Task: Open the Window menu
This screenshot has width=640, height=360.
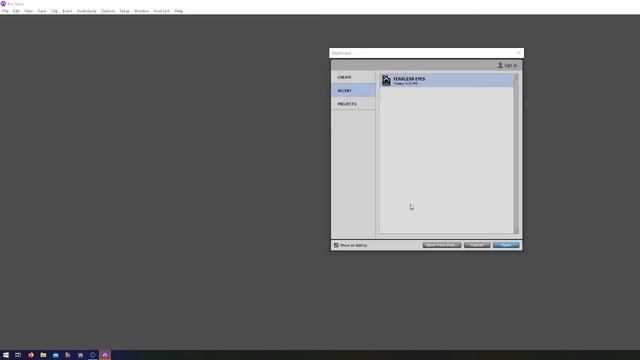Action: (x=142, y=11)
